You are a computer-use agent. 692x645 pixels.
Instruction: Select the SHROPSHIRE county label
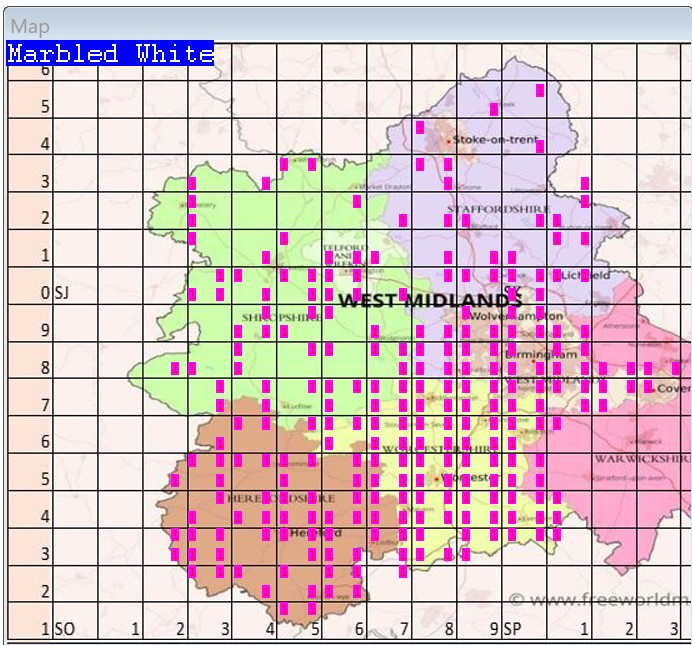point(281,316)
